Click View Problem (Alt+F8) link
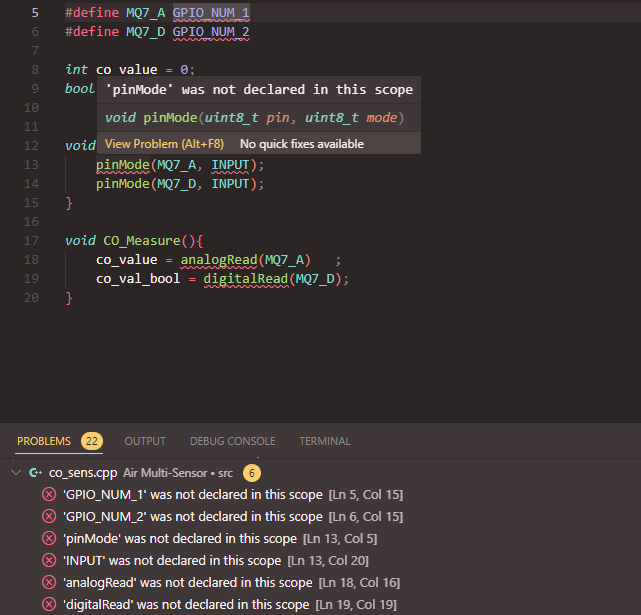Screen dimensions: 641x615 tap(164, 144)
